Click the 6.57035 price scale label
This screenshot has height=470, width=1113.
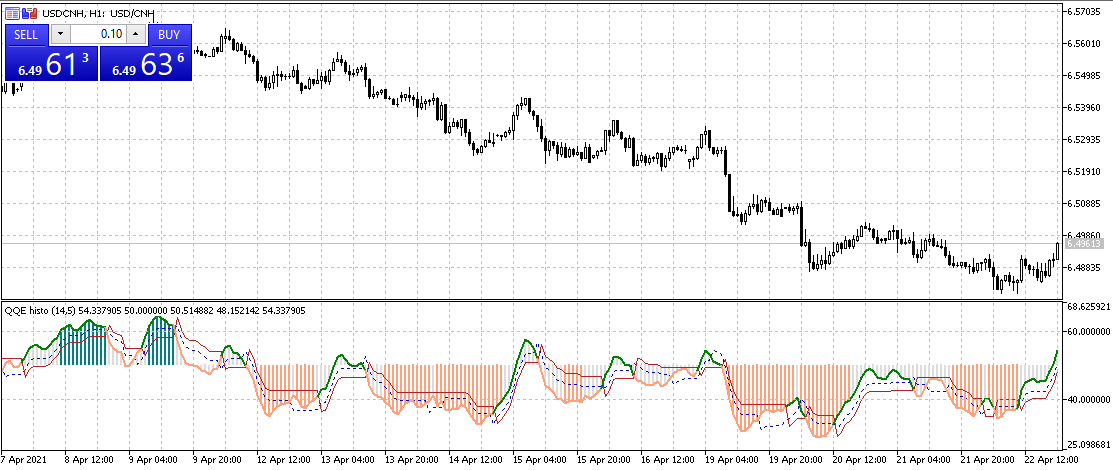point(1085,12)
